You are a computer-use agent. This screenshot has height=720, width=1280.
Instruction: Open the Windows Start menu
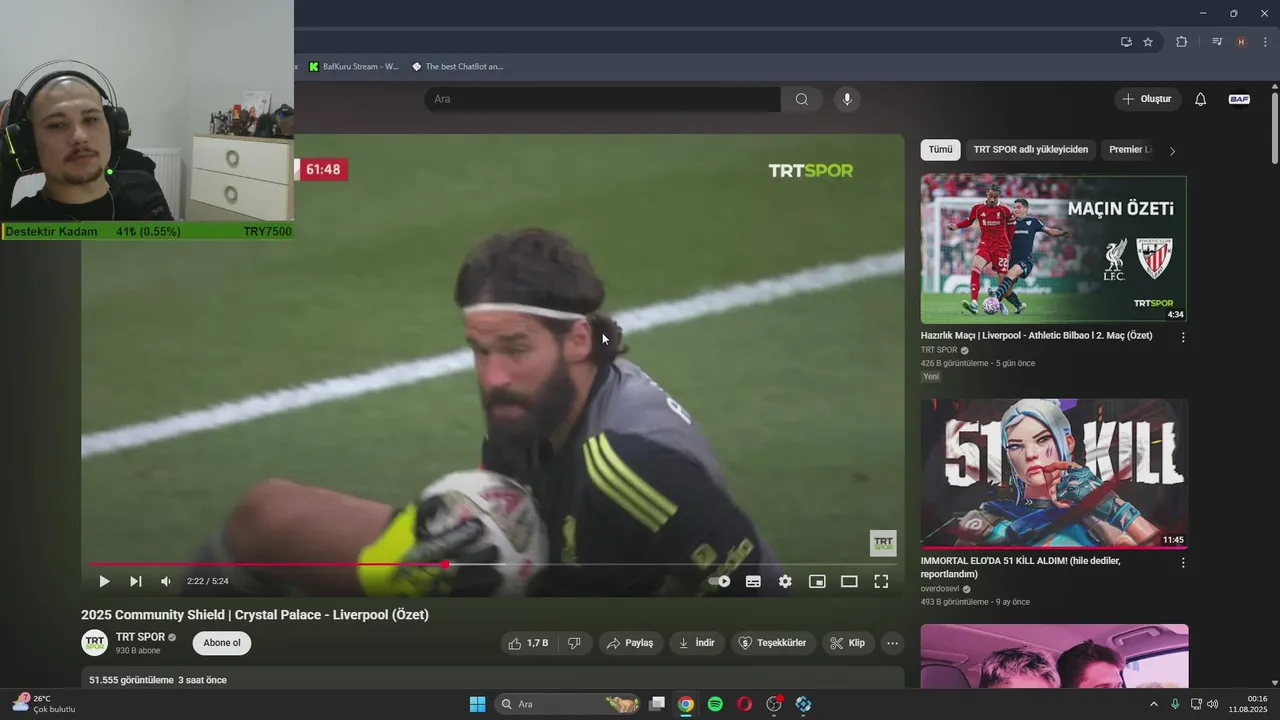click(477, 704)
